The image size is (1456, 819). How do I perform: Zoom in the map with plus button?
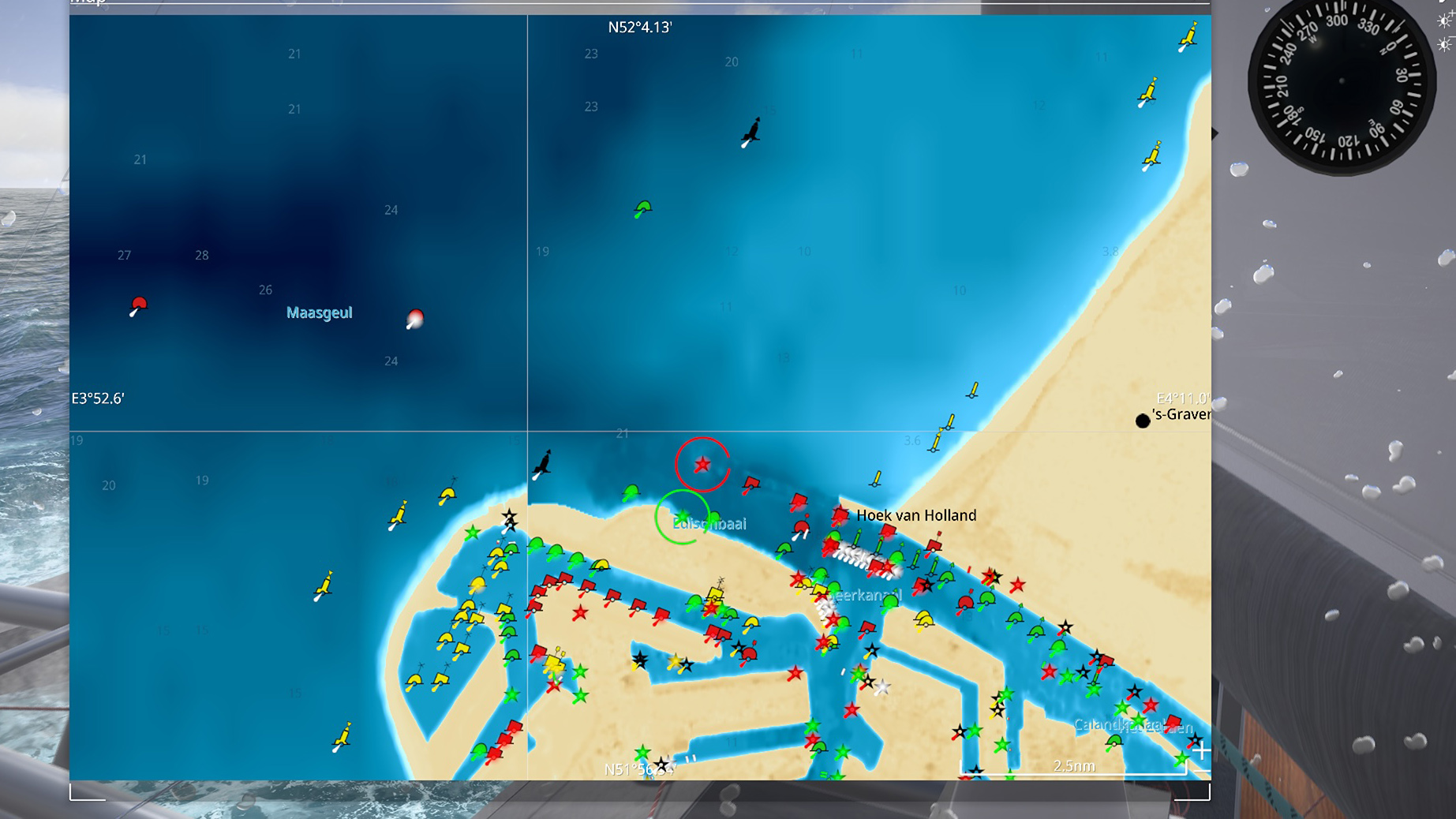(x=1201, y=750)
